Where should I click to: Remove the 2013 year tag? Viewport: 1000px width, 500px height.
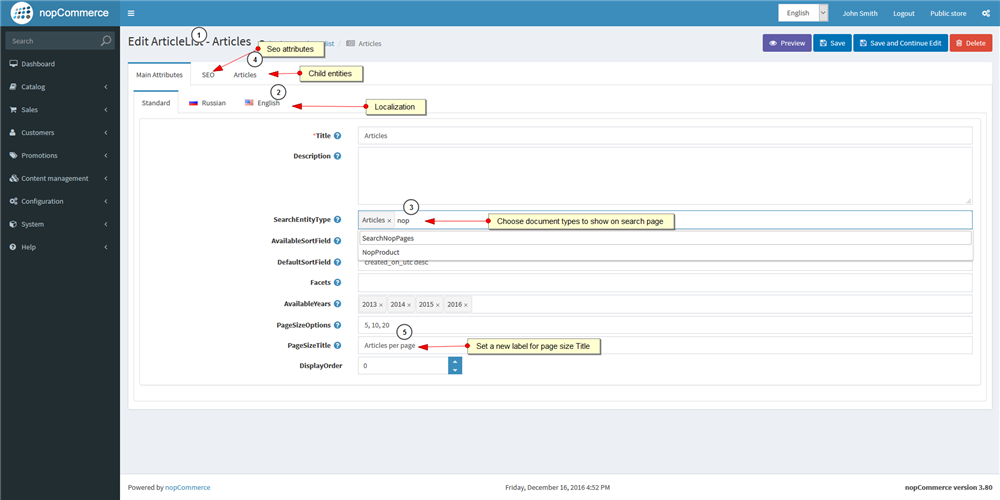point(381,305)
